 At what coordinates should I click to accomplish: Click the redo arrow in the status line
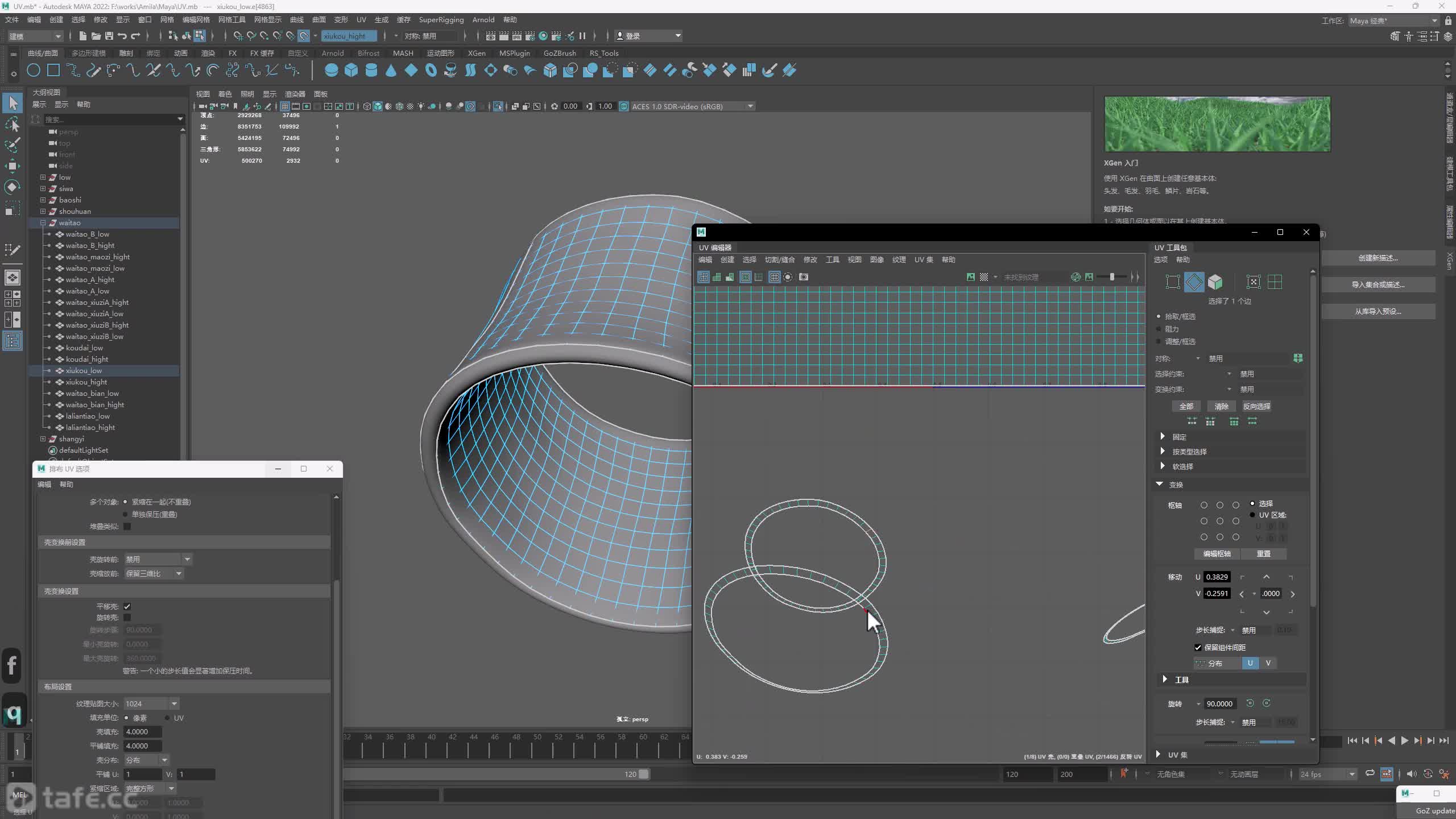(x=135, y=36)
